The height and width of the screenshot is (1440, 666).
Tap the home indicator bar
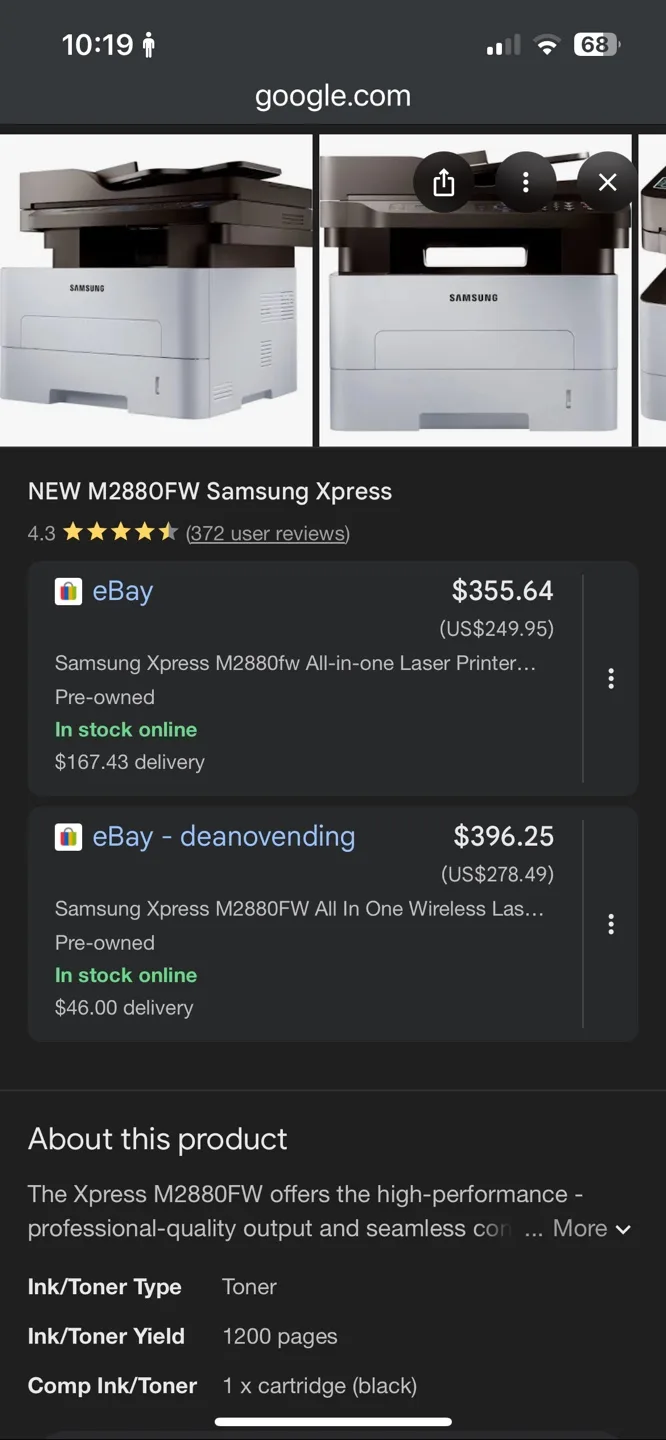333,1421
